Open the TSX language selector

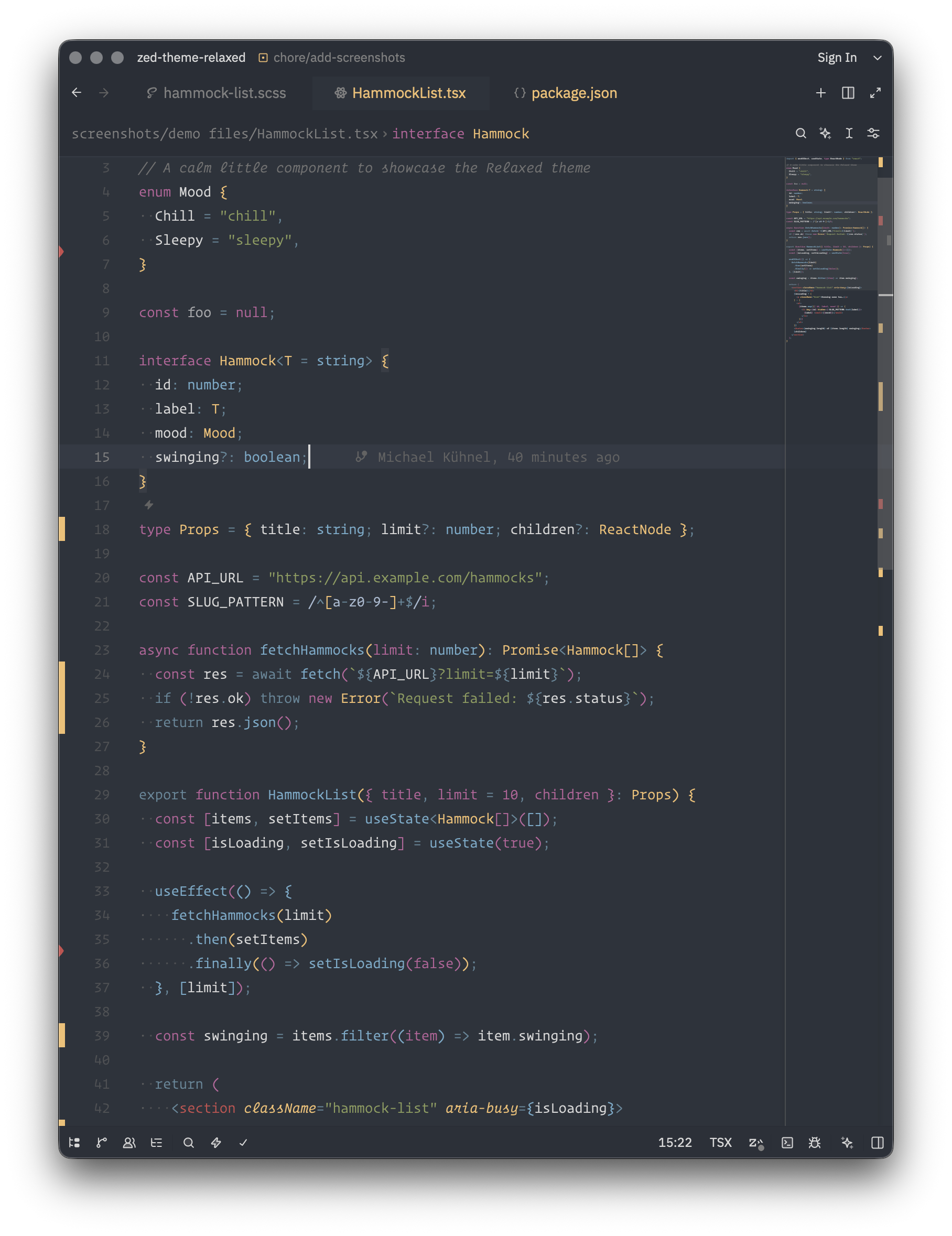720,1142
